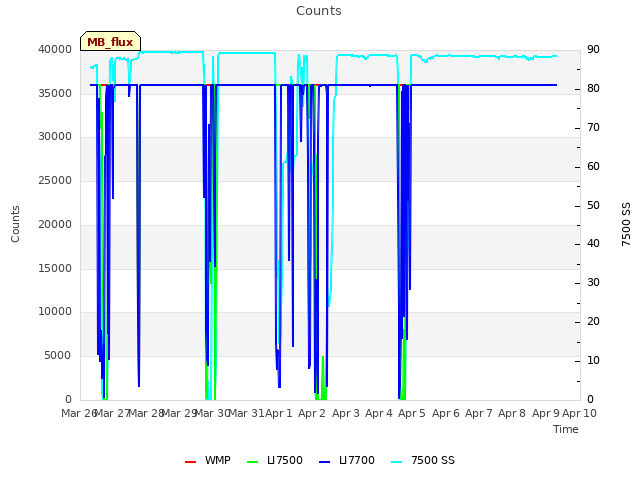Screen dimensions: 640x480
Task: Click the chart title Counts
Action: [x=319, y=11]
